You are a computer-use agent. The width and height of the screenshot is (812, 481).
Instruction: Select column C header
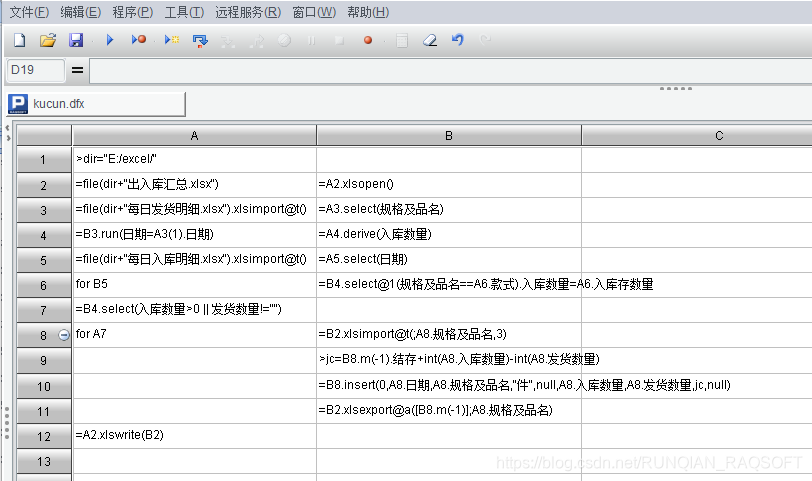pyautogui.click(x=697, y=136)
